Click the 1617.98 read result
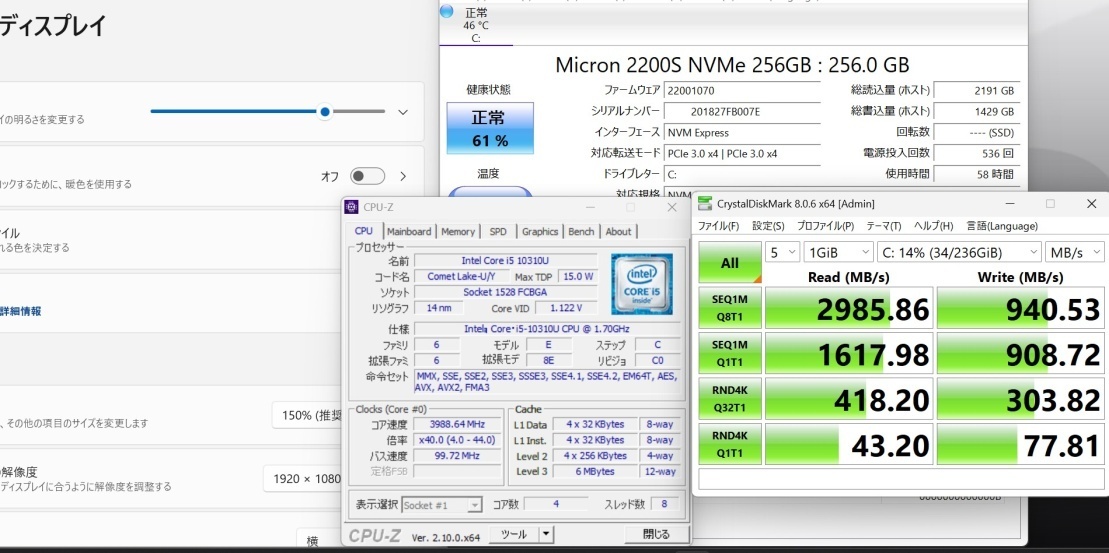Screen dimensions: 1109x553 (x=849, y=353)
